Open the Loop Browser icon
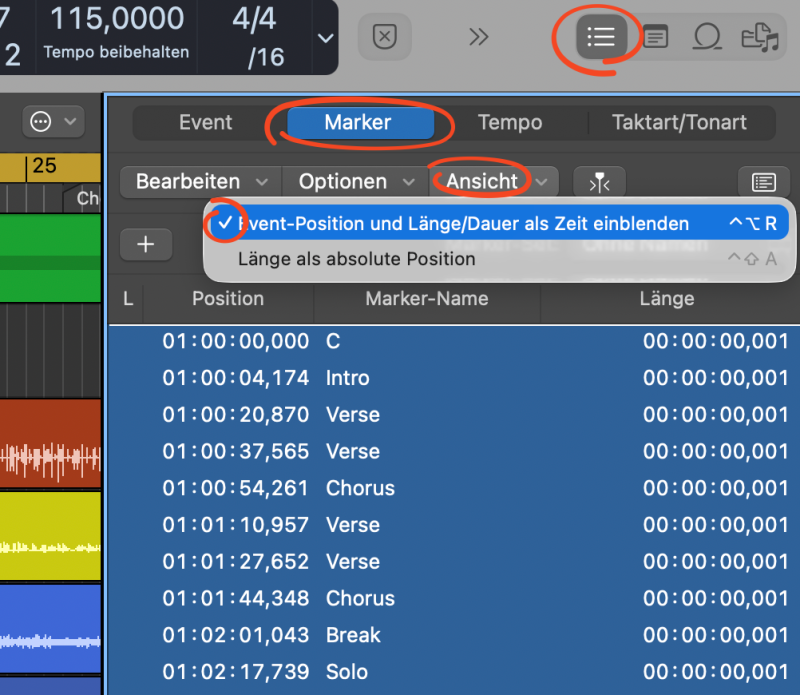This screenshot has height=695, width=800. pos(707,37)
